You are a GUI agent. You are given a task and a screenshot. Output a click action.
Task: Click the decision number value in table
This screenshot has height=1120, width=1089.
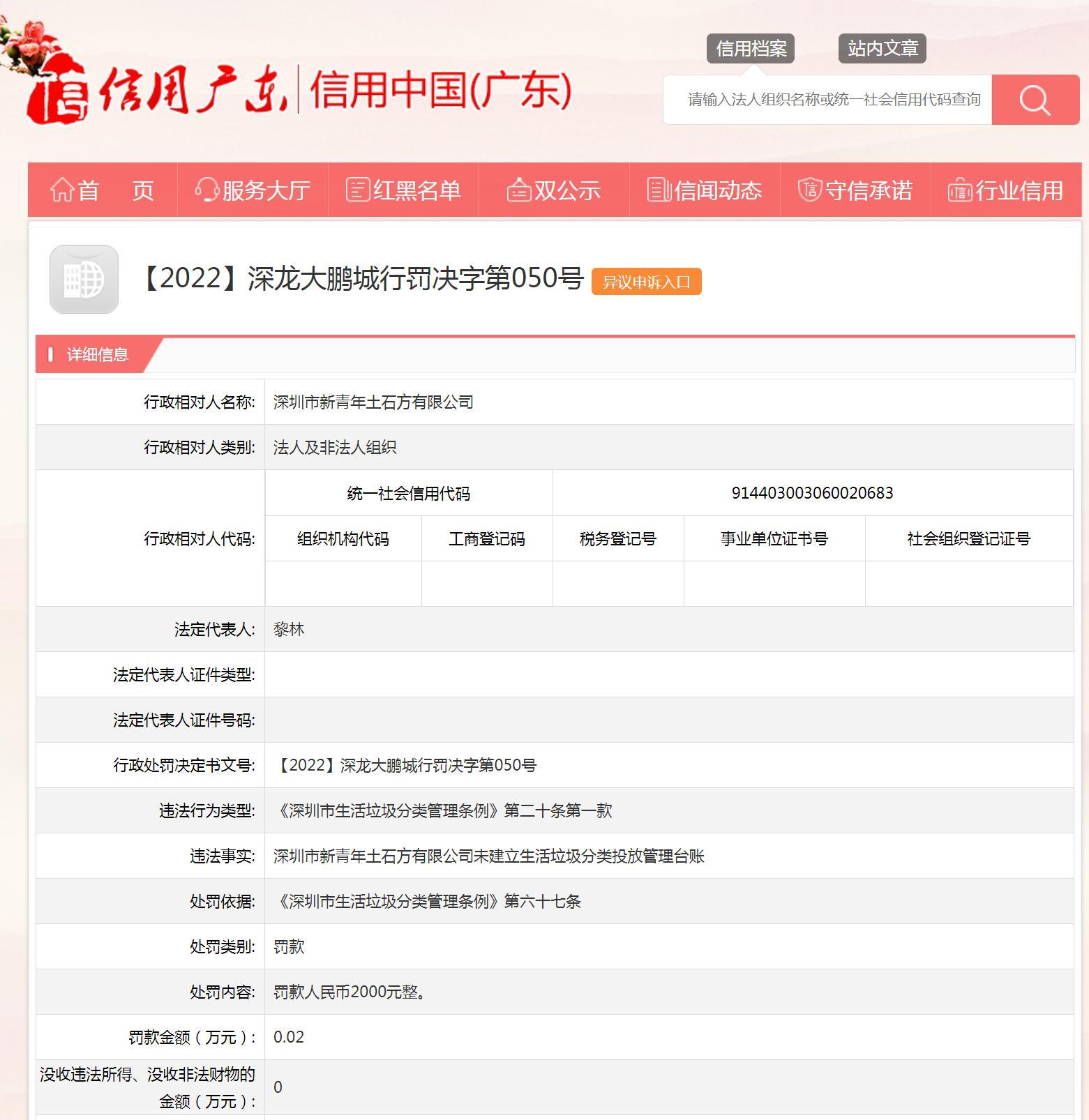click(405, 765)
